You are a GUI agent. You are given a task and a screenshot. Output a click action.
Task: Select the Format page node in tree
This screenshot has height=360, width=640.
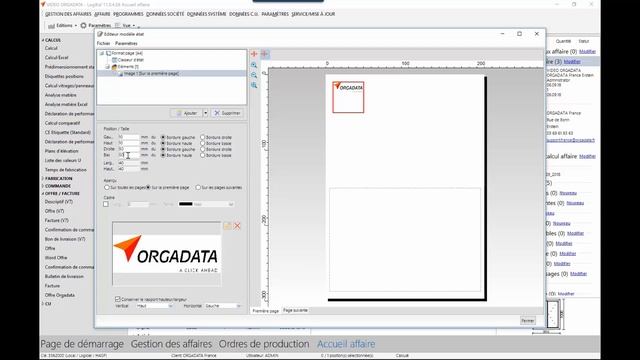[127, 53]
